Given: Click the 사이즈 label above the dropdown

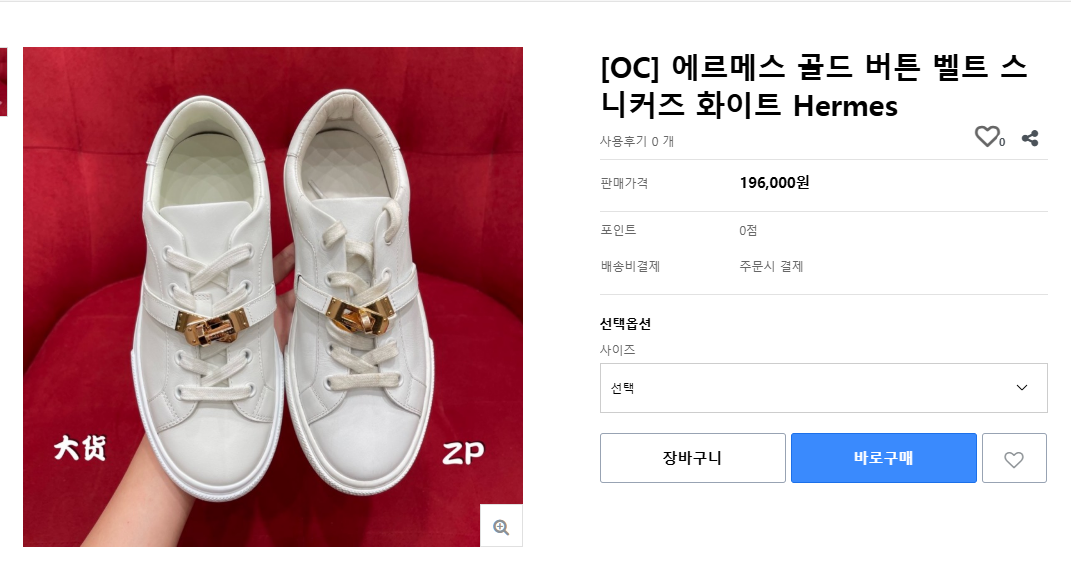Looking at the screenshot, I should coord(618,350).
